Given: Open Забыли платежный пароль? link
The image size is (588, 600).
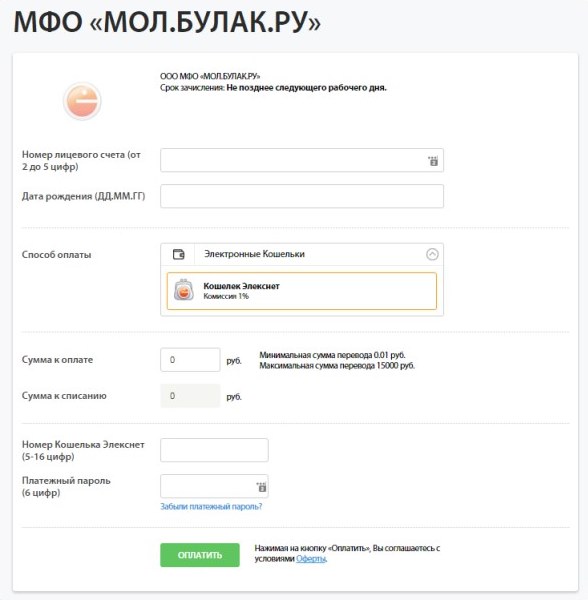Looking at the screenshot, I should pos(211,507).
